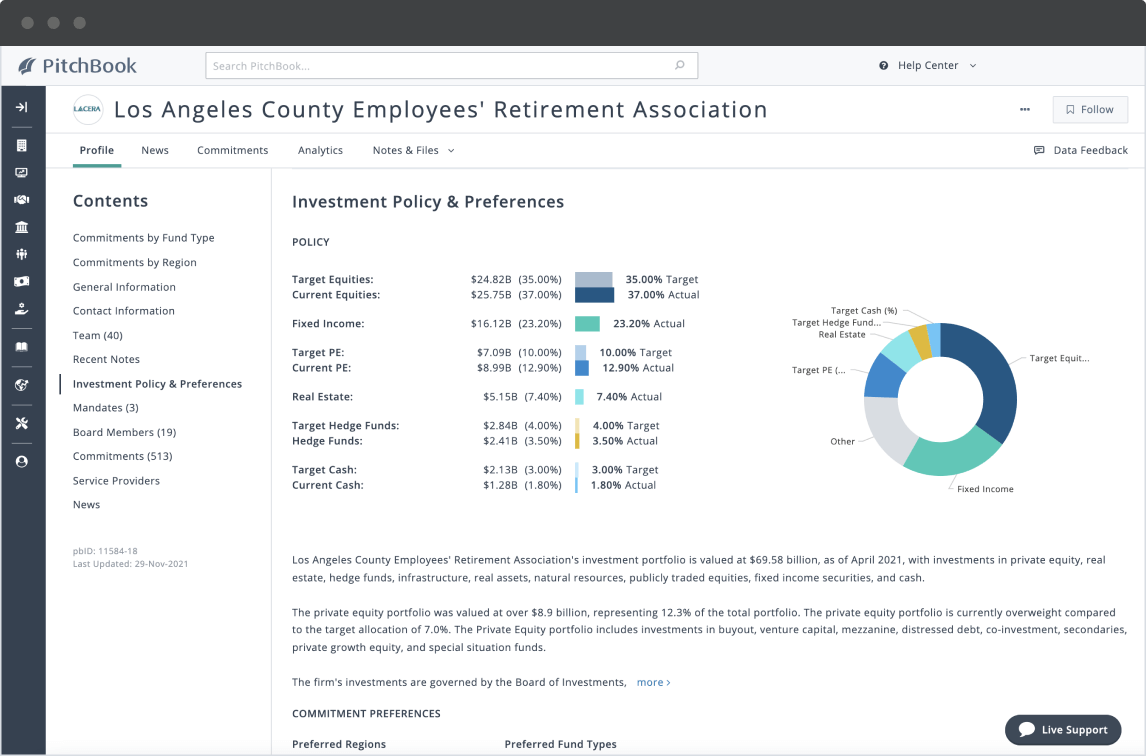Click the Last Updated: 29-Nov-2021 text
Viewport: 1146px width, 756px height.
point(130,564)
